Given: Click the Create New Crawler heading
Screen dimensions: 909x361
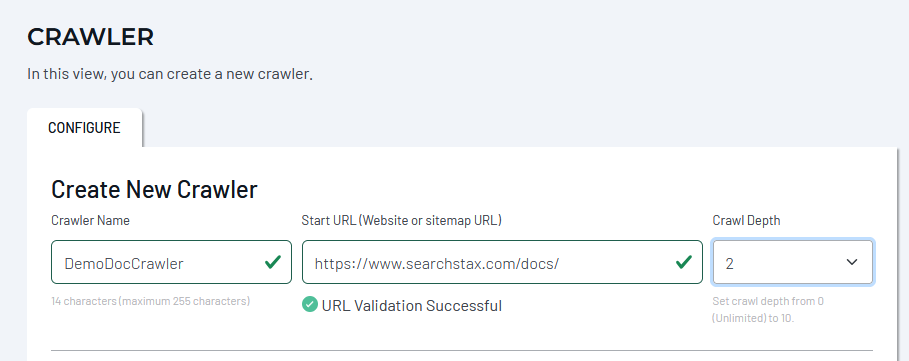Looking at the screenshot, I should [x=154, y=189].
